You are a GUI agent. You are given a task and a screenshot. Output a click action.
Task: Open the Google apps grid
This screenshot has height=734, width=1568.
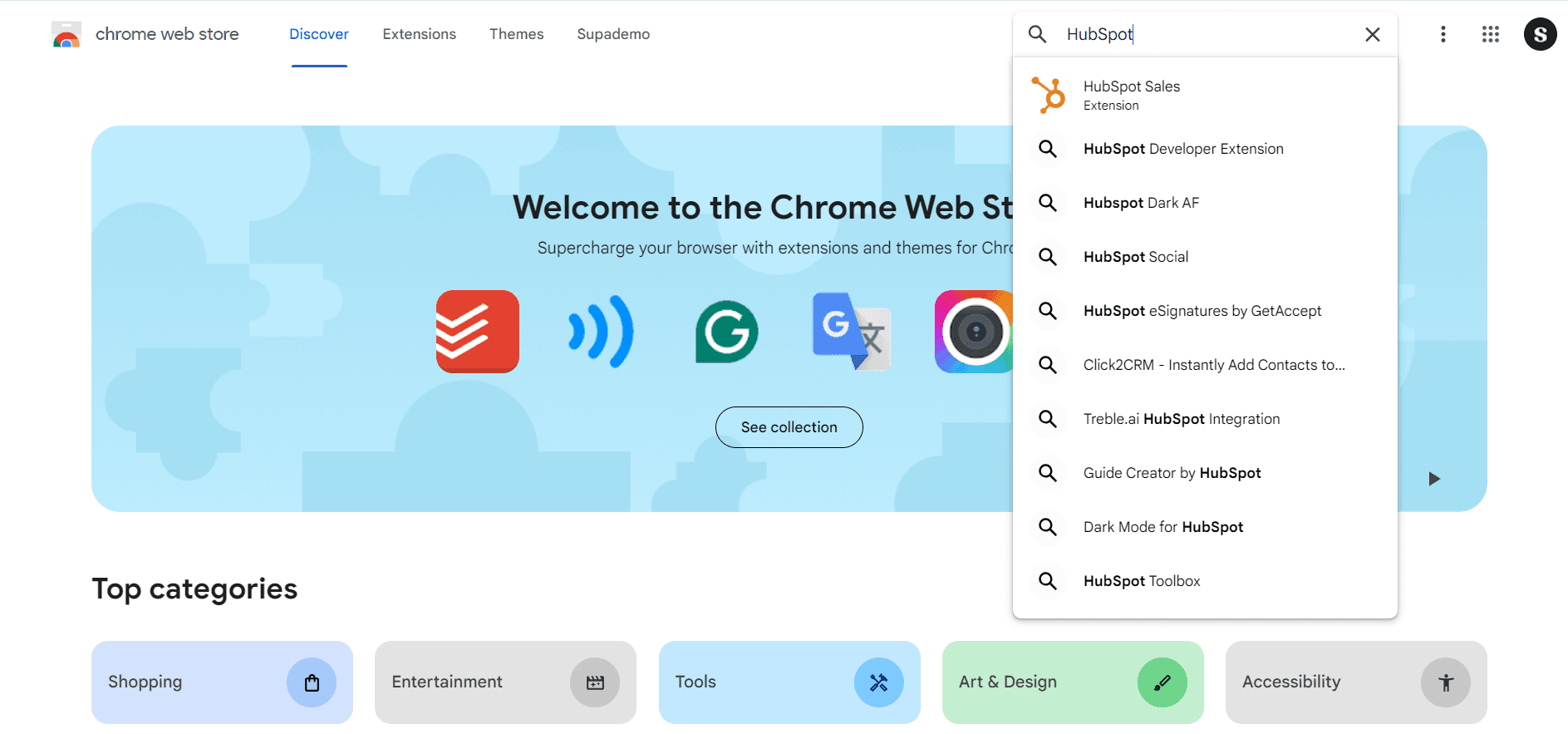pyautogui.click(x=1491, y=34)
